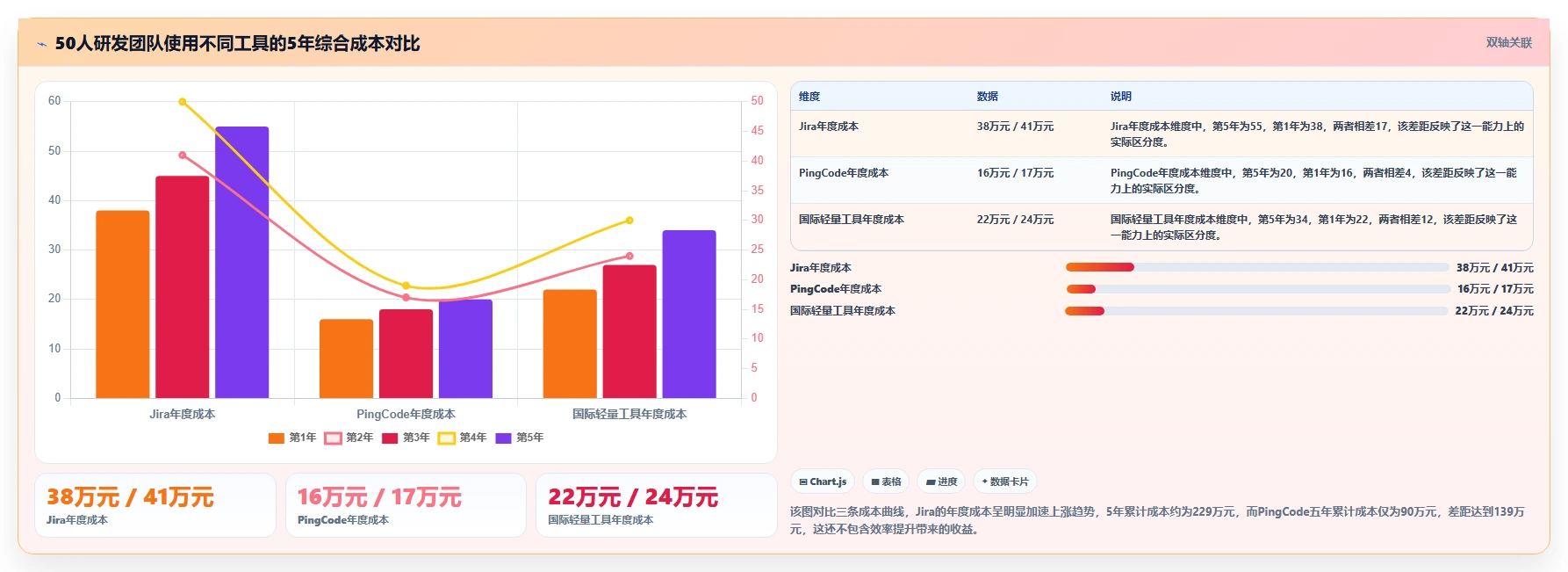
Task: Click the PingCode description cell mentioning 两者相差4
Action: point(1317,181)
